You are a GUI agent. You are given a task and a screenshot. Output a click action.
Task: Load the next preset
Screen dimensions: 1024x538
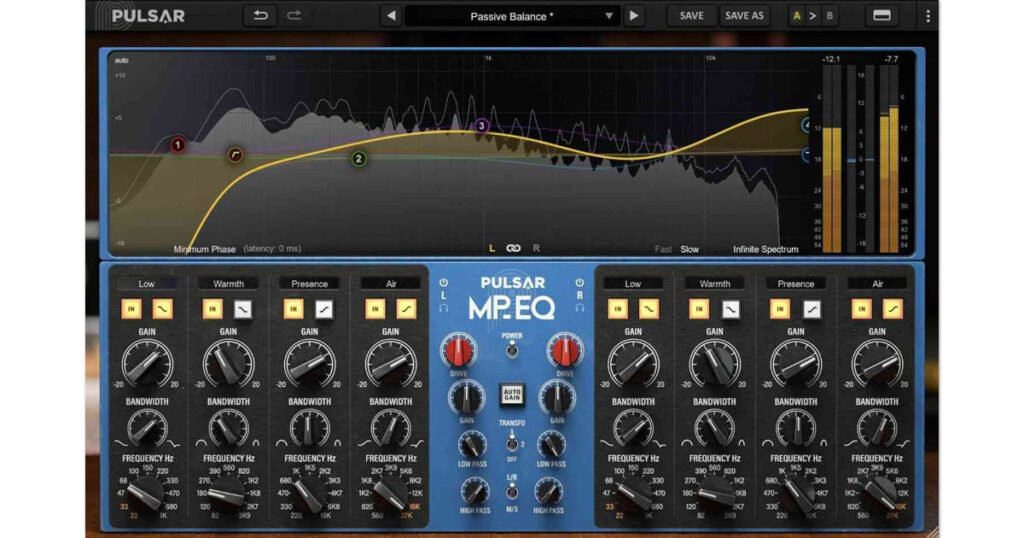point(633,16)
